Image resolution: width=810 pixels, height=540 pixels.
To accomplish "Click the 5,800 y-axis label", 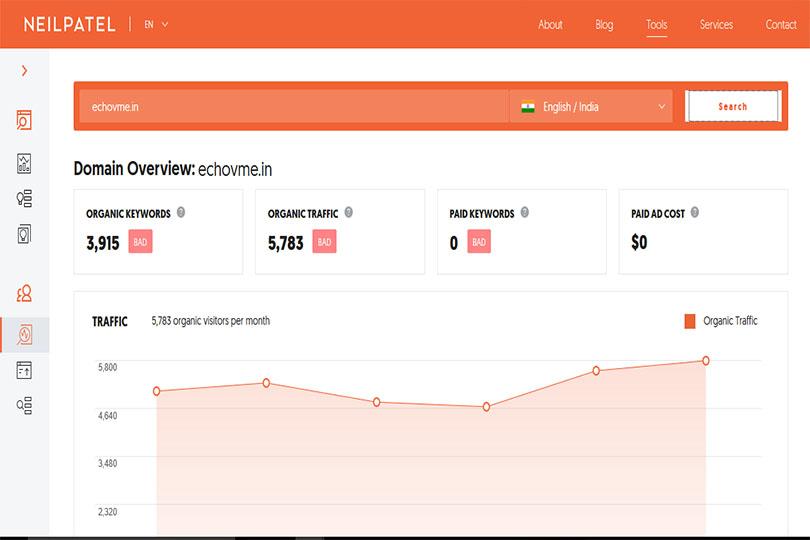I will 107,367.
